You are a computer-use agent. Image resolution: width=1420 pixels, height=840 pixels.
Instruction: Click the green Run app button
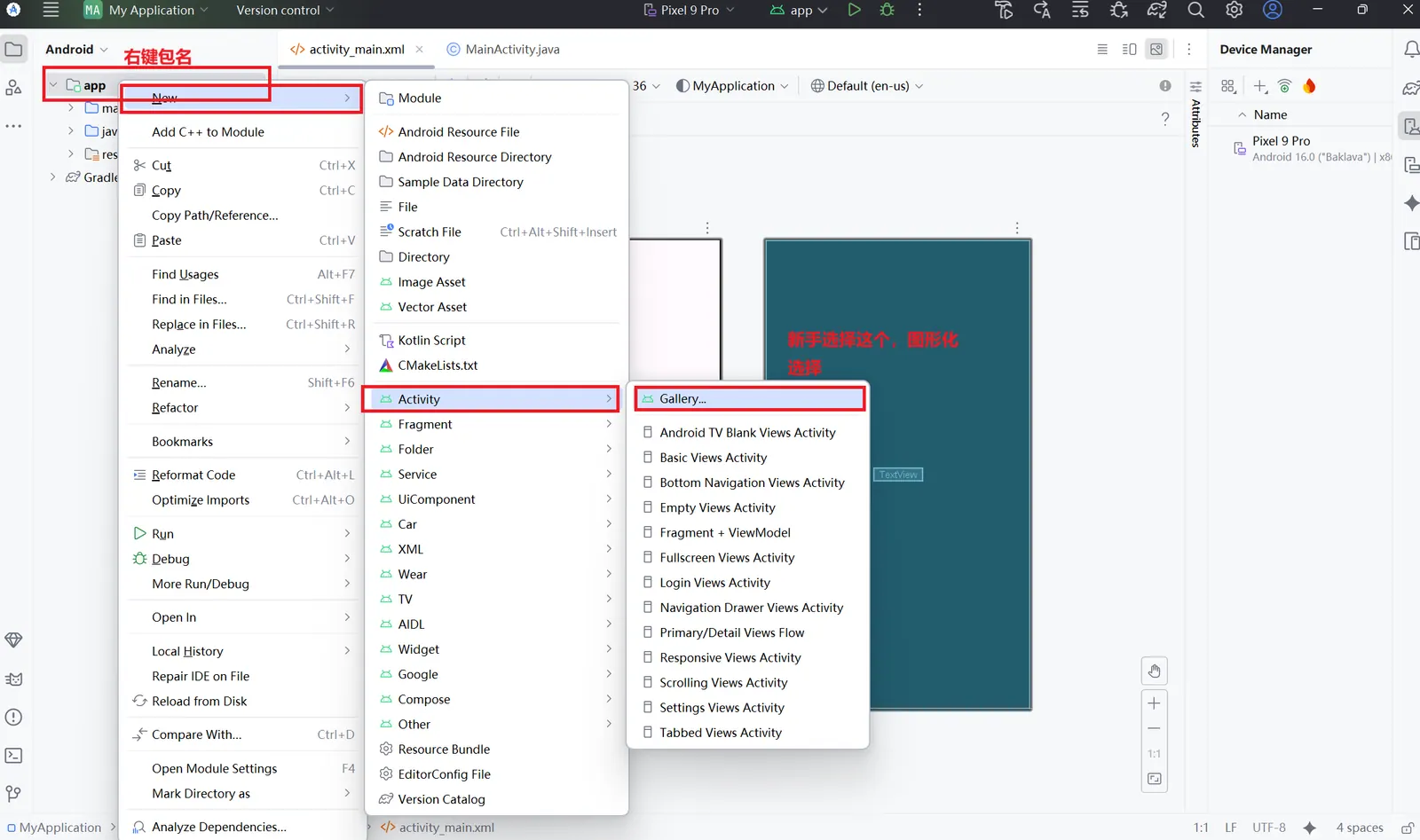pyautogui.click(x=854, y=10)
